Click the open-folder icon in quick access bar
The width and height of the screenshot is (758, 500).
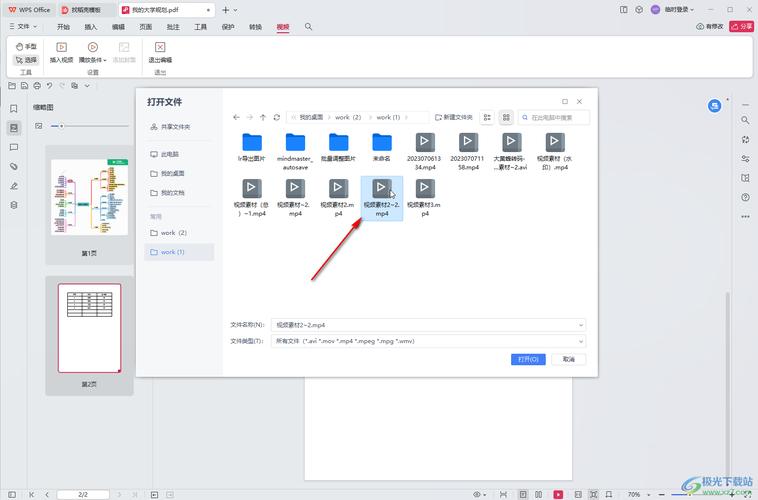12,86
